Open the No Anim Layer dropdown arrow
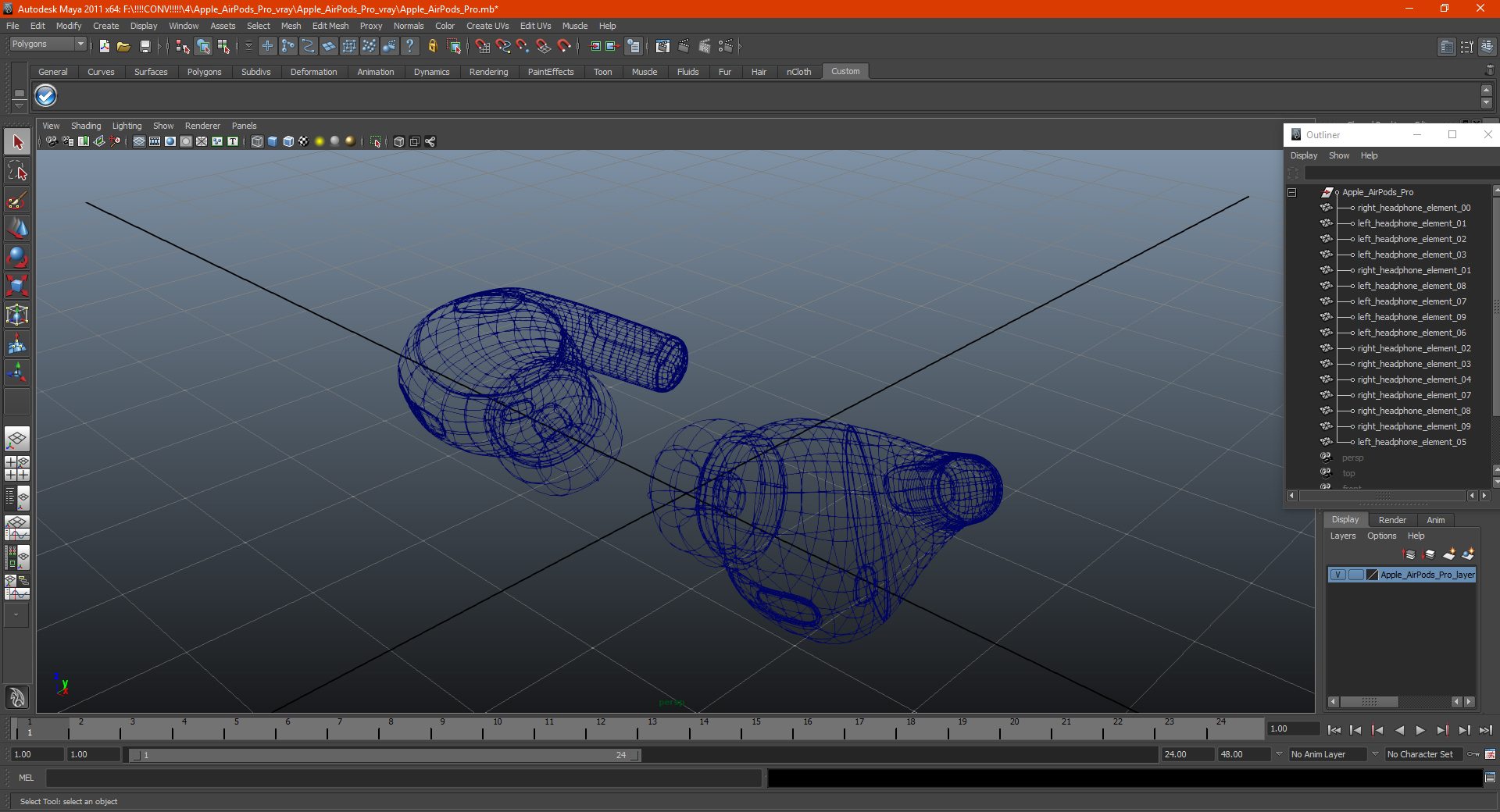The image size is (1500, 812). coord(1279,754)
